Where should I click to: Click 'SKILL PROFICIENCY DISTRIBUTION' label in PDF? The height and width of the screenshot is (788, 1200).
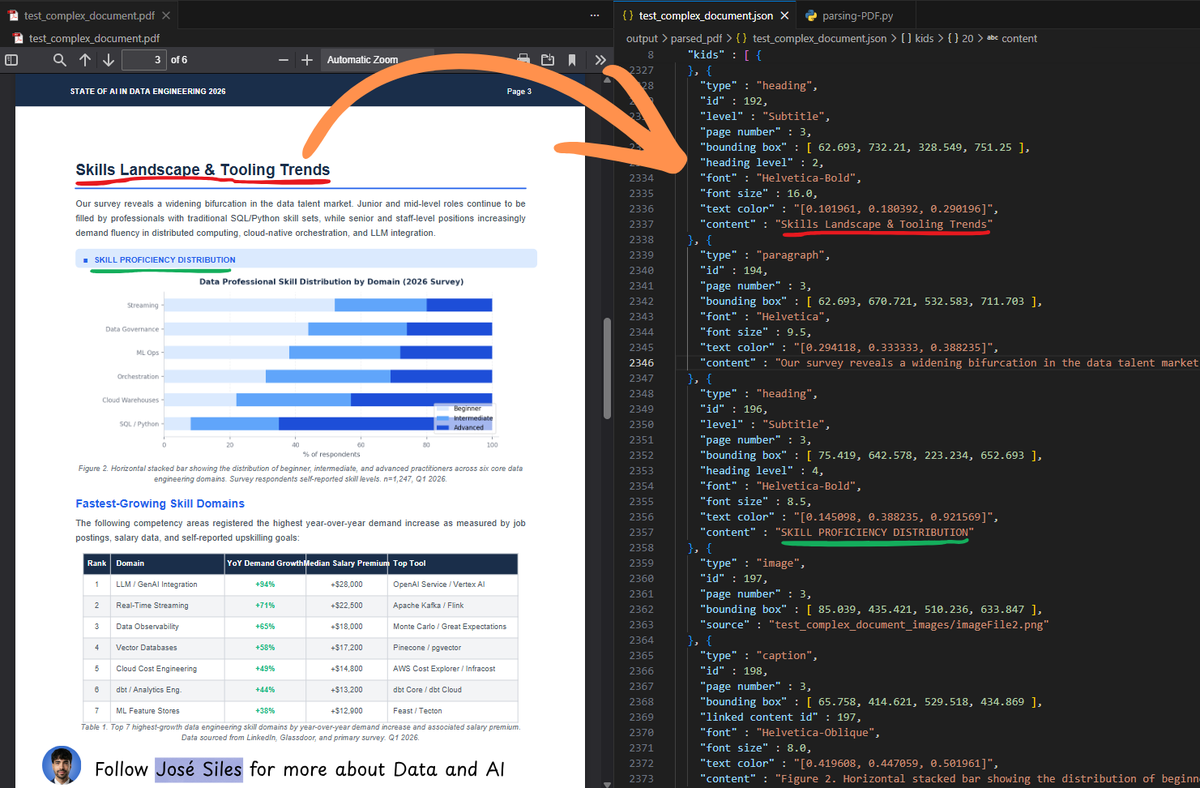tap(165, 260)
